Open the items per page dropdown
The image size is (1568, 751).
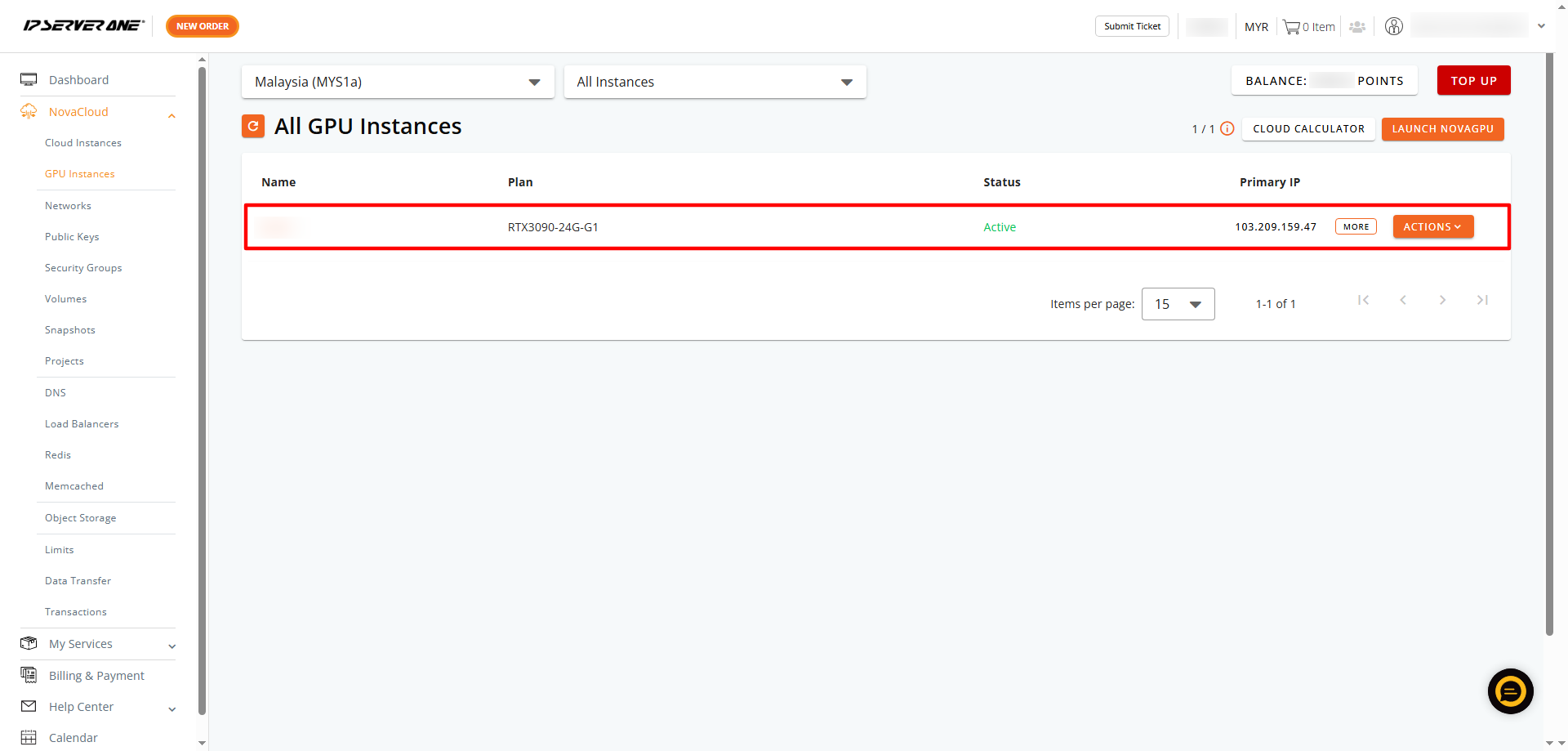pos(1178,304)
